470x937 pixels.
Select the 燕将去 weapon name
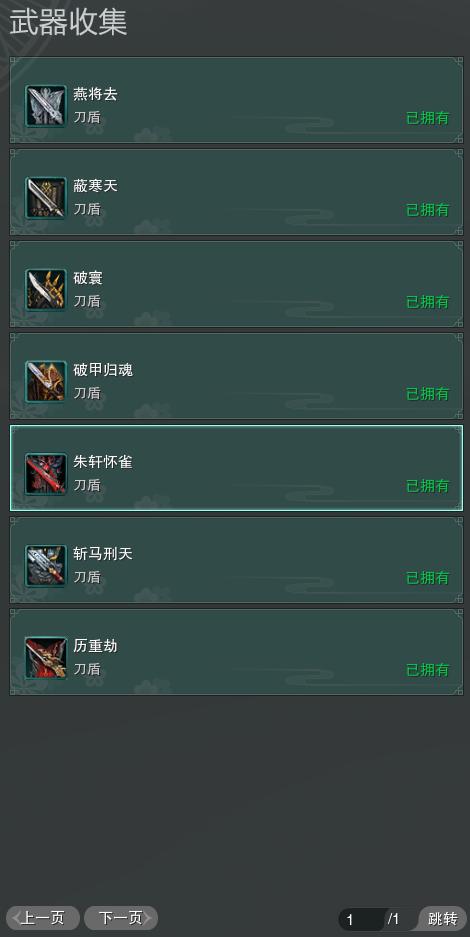tap(95, 94)
